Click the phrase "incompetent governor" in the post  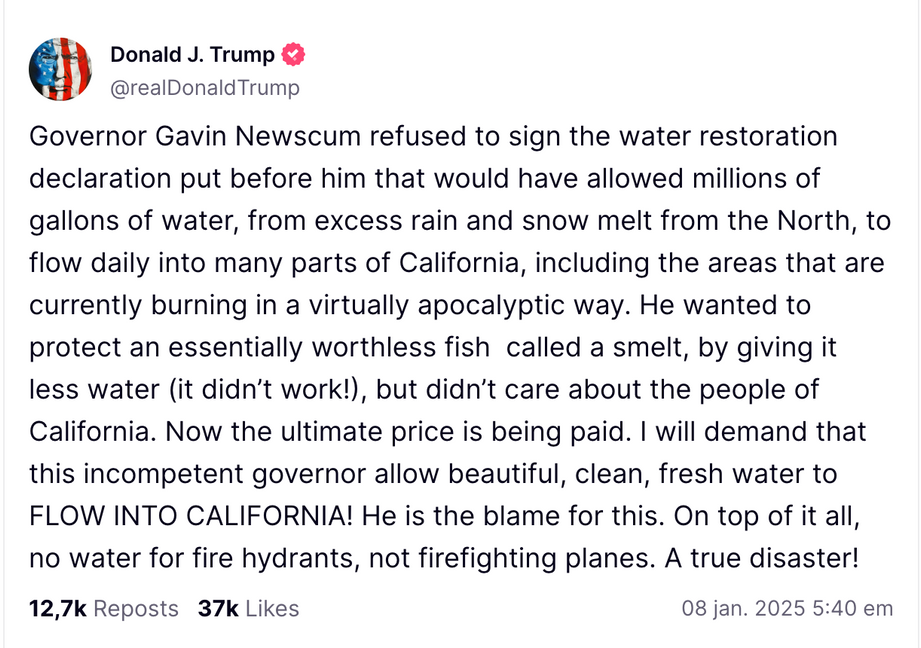[x=189, y=474]
